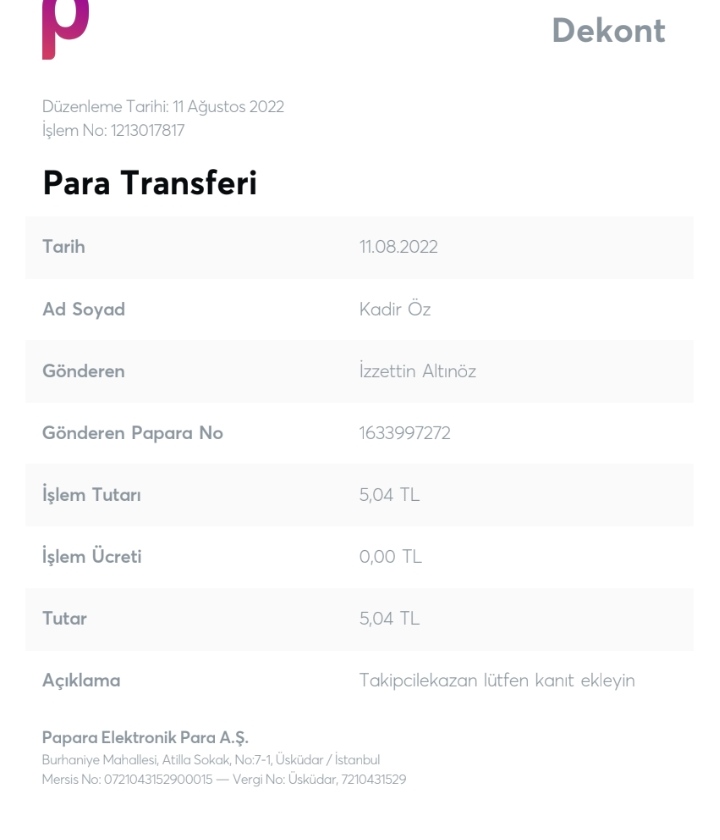Click sender name İzzettin Altınöz
The height and width of the screenshot is (840, 720).
tap(418, 371)
